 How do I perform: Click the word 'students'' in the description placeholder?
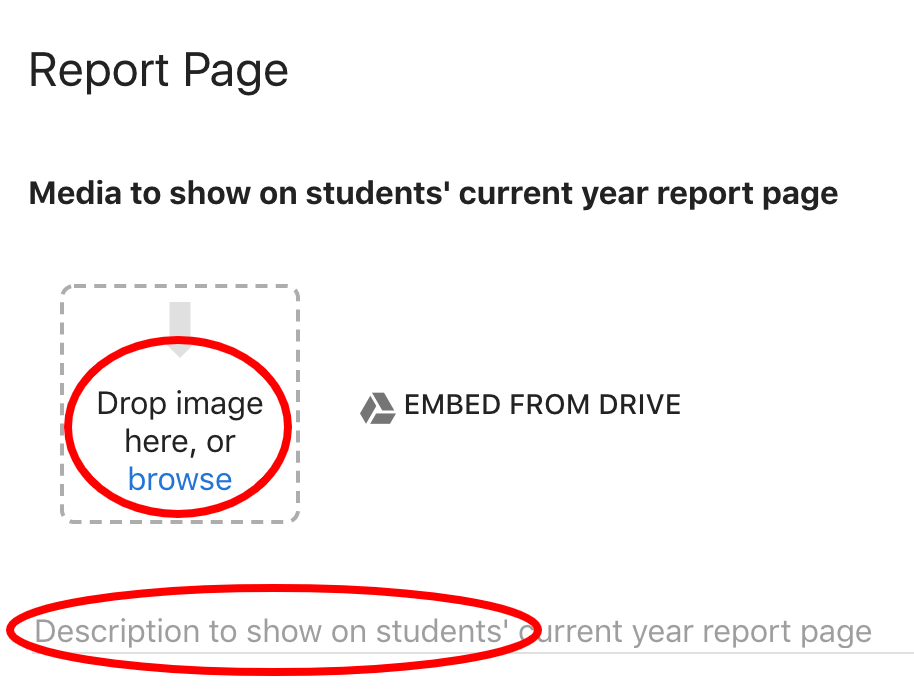click(x=442, y=631)
